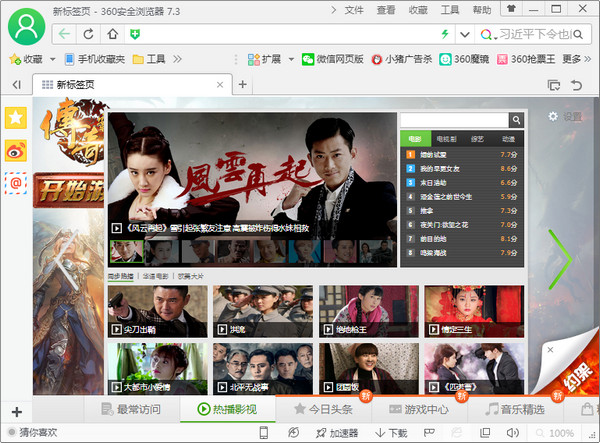Close the 新标签页 tab
The width and height of the screenshot is (600, 443).
click(x=220, y=85)
